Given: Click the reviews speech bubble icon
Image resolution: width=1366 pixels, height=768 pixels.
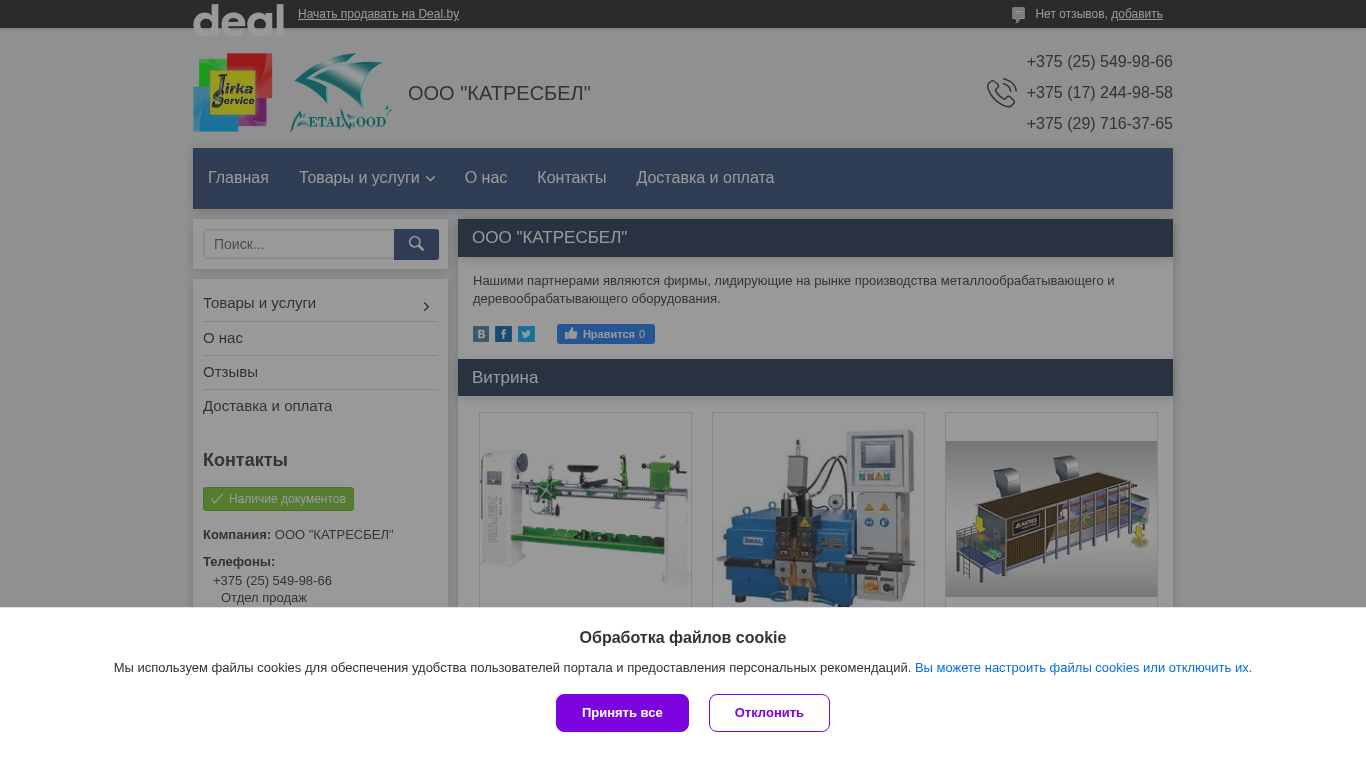Looking at the screenshot, I should (x=1018, y=15).
